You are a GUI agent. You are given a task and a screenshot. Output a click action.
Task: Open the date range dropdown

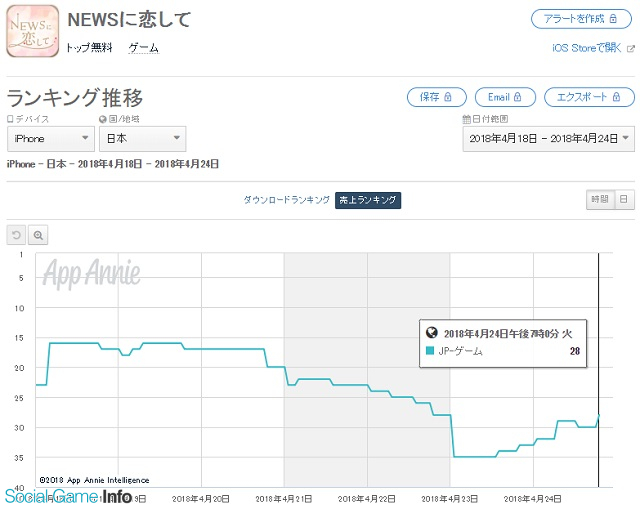[x=549, y=139]
